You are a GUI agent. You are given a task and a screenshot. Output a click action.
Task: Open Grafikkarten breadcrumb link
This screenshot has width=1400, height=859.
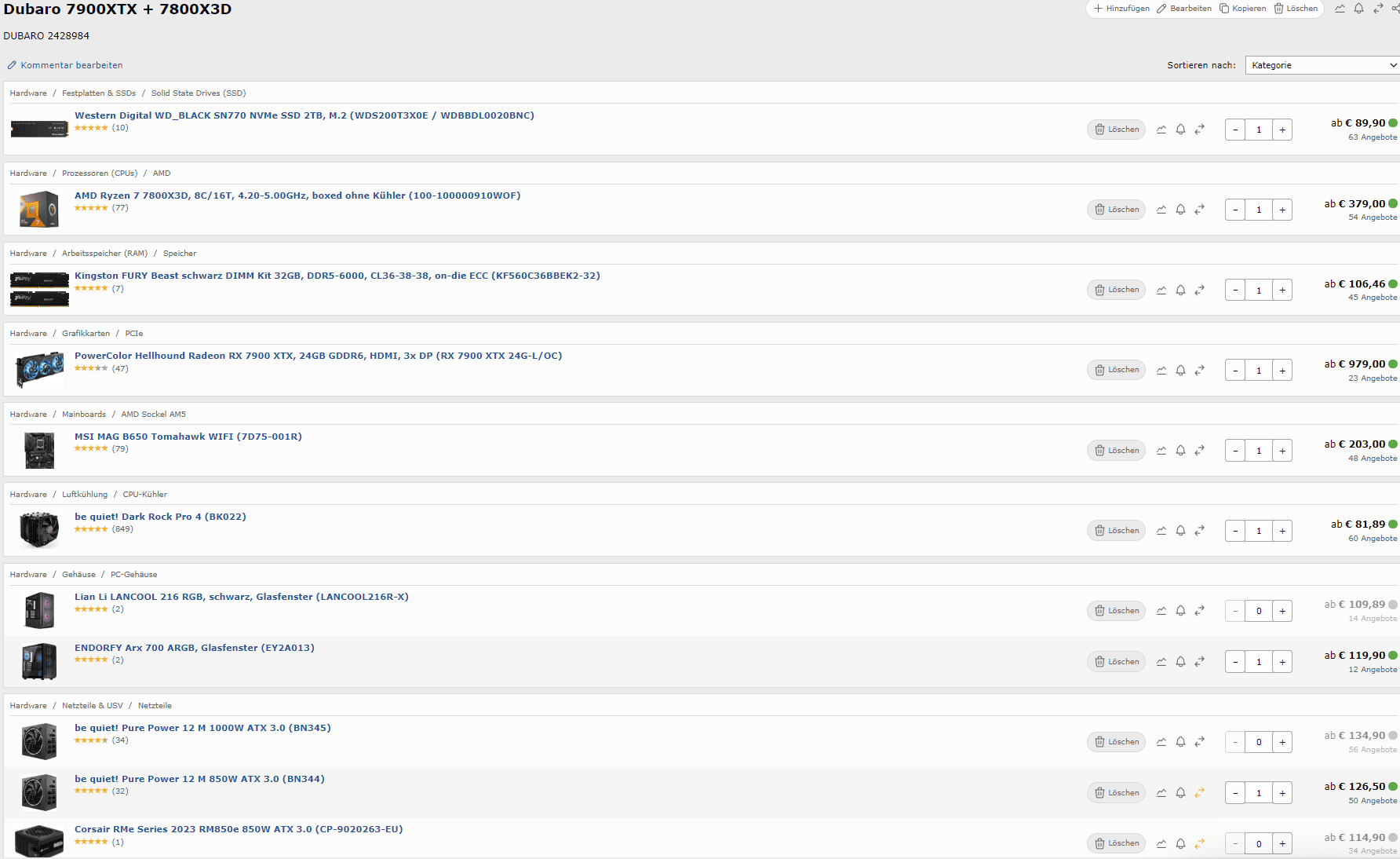coord(86,334)
